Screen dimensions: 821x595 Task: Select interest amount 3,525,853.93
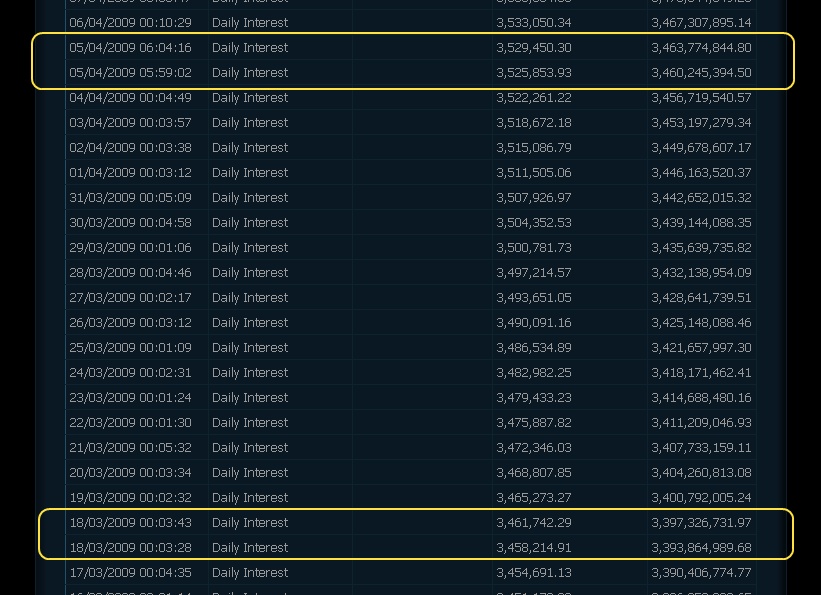[534, 73]
